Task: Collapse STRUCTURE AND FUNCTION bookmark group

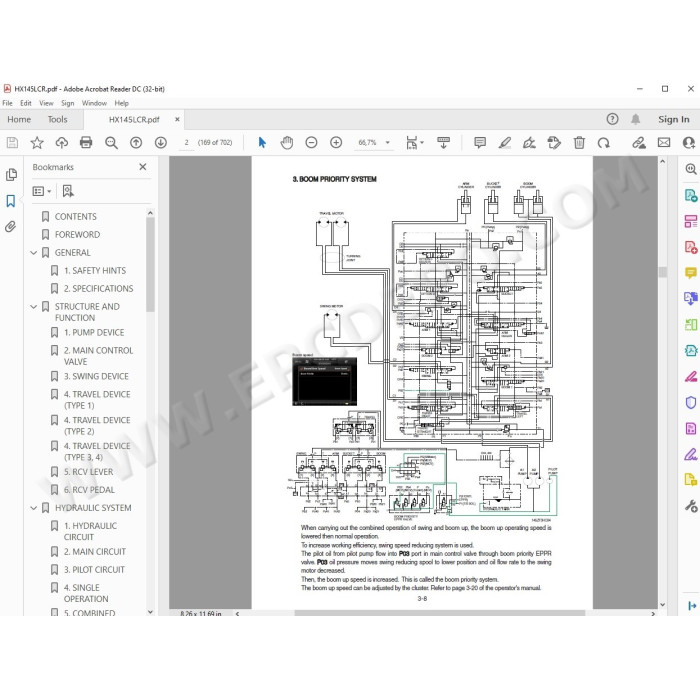Action: tap(33, 307)
